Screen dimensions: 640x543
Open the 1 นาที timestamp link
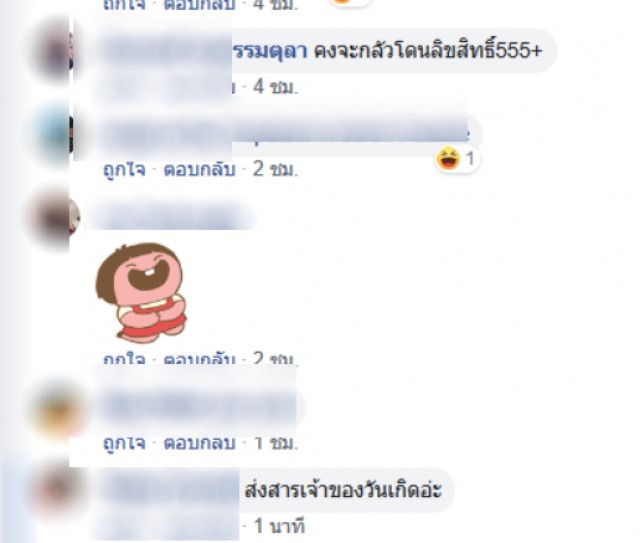pos(279,526)
